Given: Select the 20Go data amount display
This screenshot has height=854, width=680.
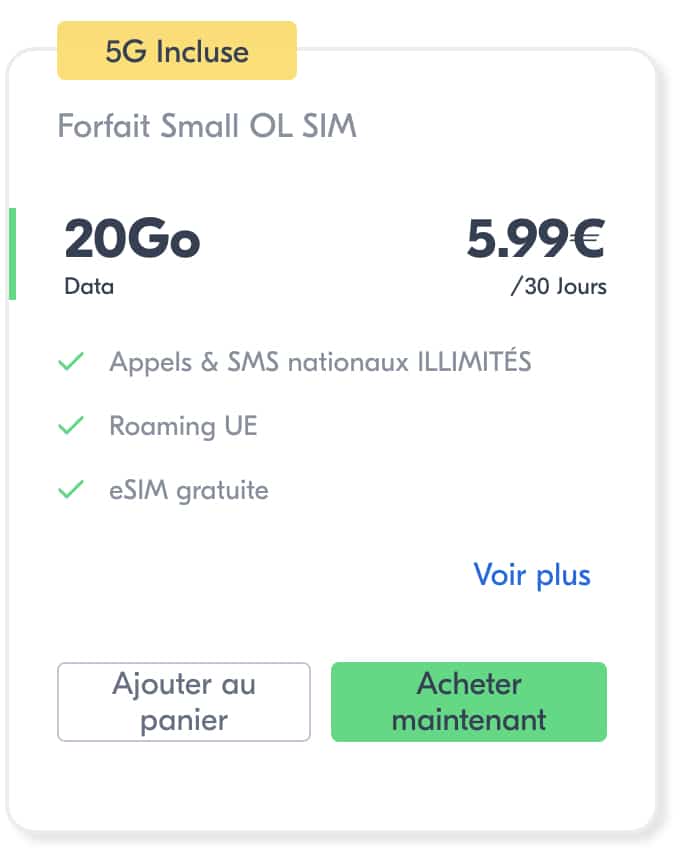Looking at the screenshot, I should coord(131,238).
